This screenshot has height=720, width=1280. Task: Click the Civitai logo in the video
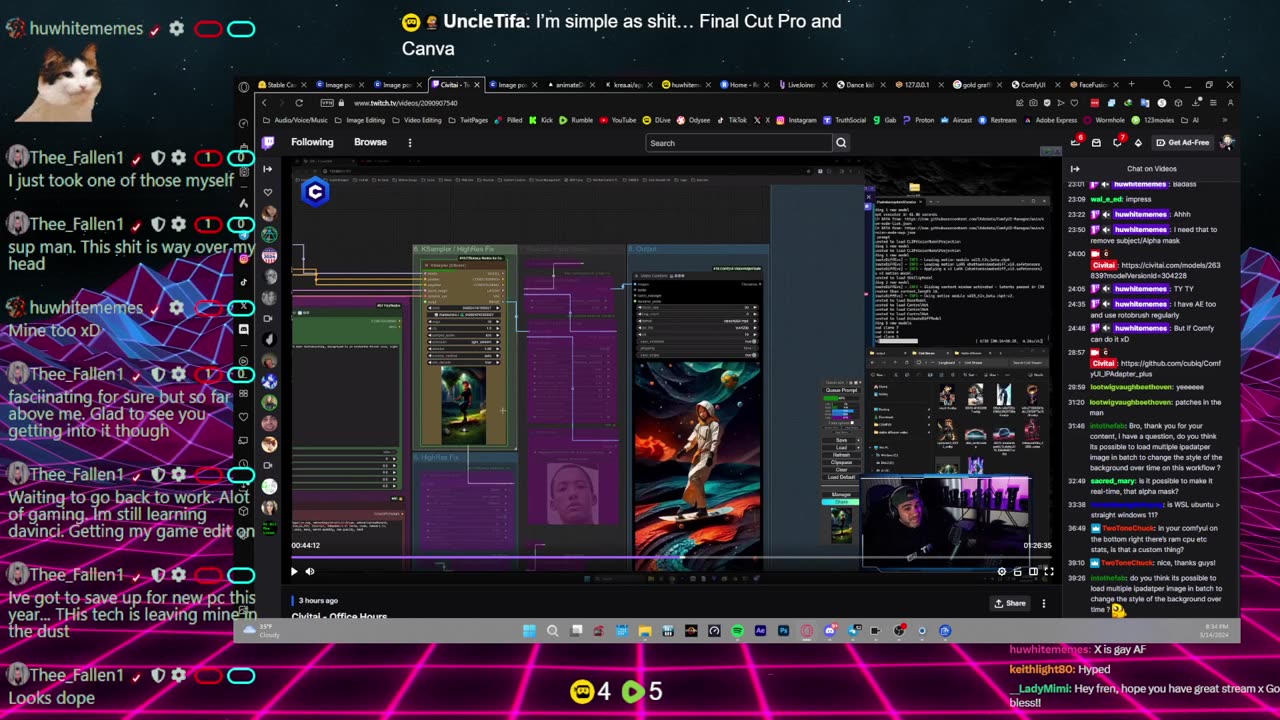(315, 192)
